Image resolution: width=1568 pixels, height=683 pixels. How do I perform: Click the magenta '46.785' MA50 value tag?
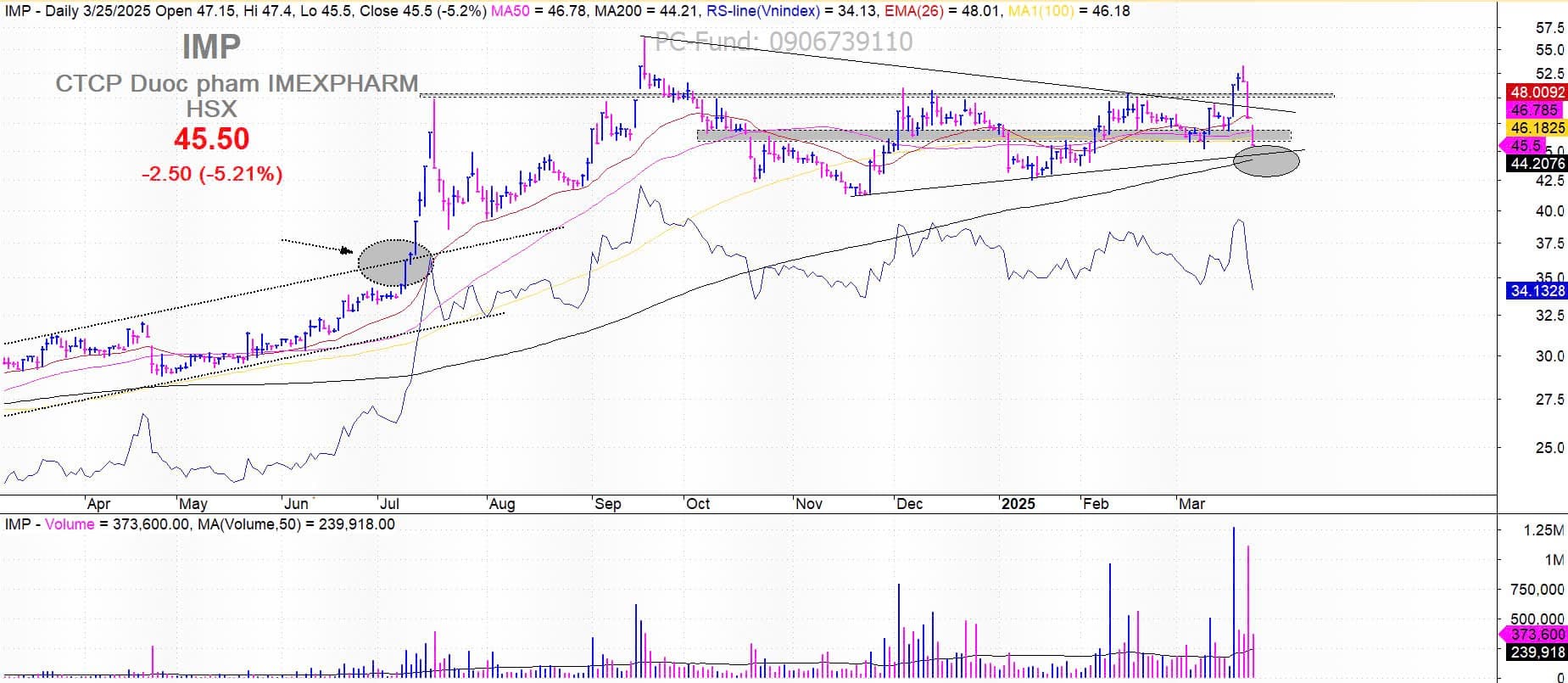[x=1533, y=110]
